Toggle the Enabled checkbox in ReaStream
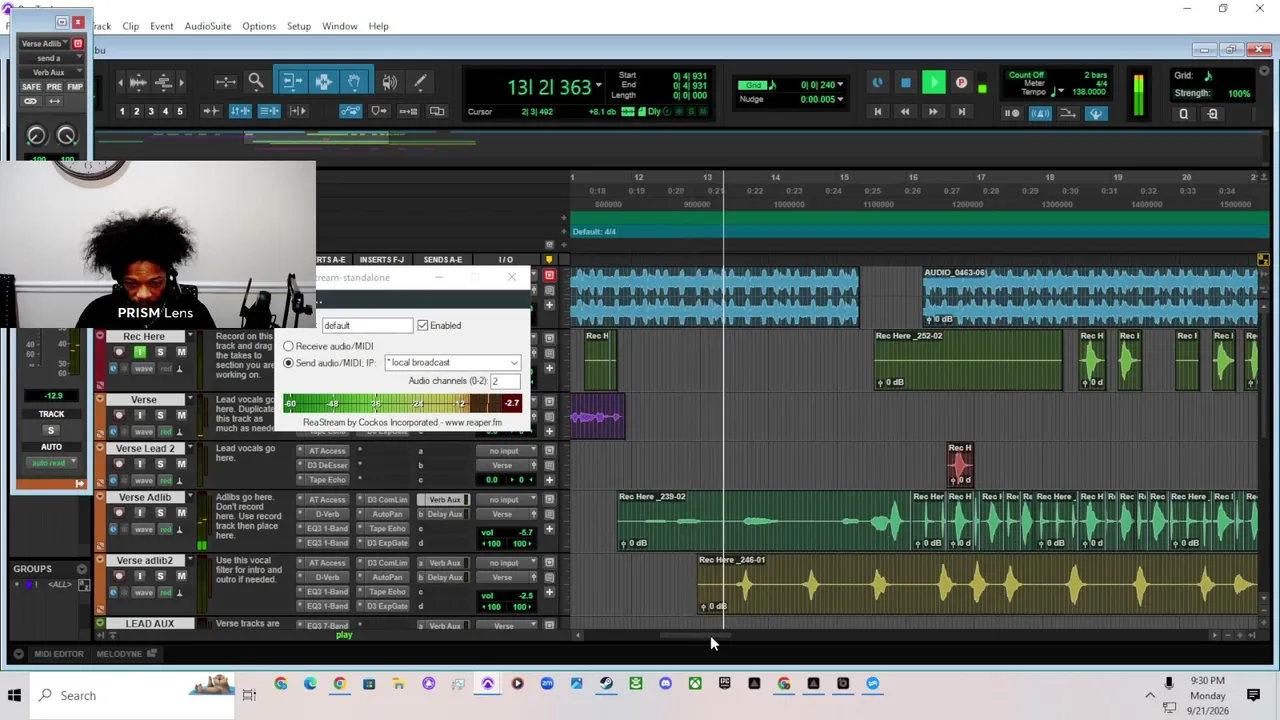1280x720 pixels. [423, 325]
